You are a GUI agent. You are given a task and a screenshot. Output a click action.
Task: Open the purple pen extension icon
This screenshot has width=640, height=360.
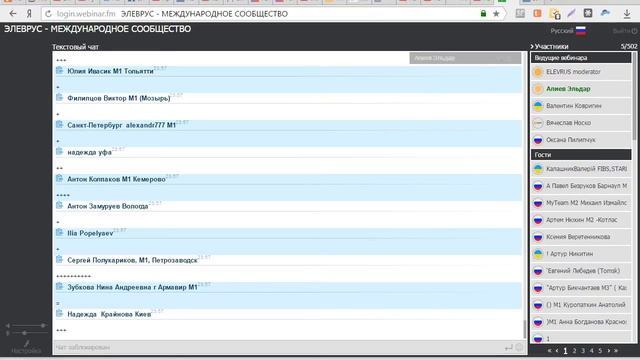pyautogui.click(x=571, y=13)
